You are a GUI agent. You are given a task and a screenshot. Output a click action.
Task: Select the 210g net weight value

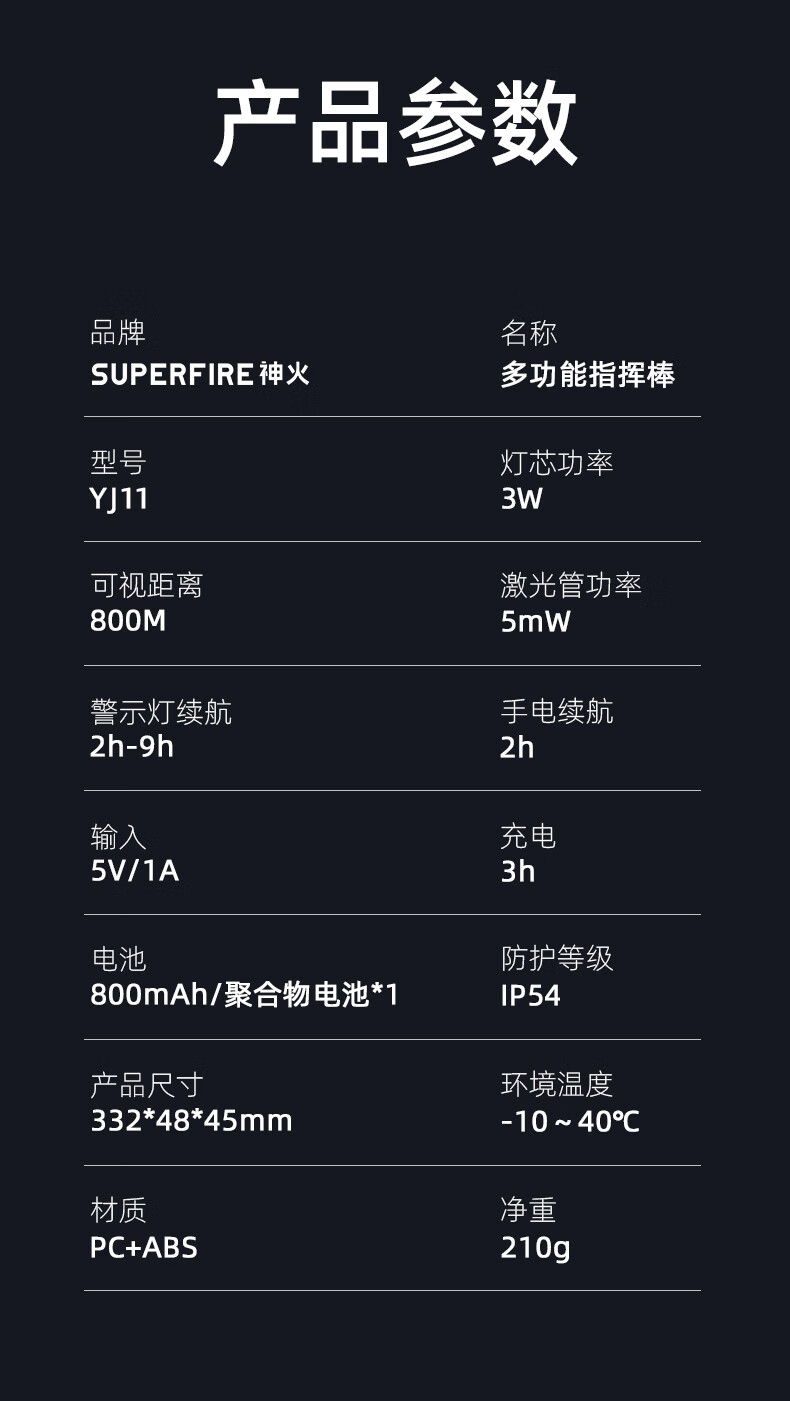pyautogui.click(x=535, y=1247)
